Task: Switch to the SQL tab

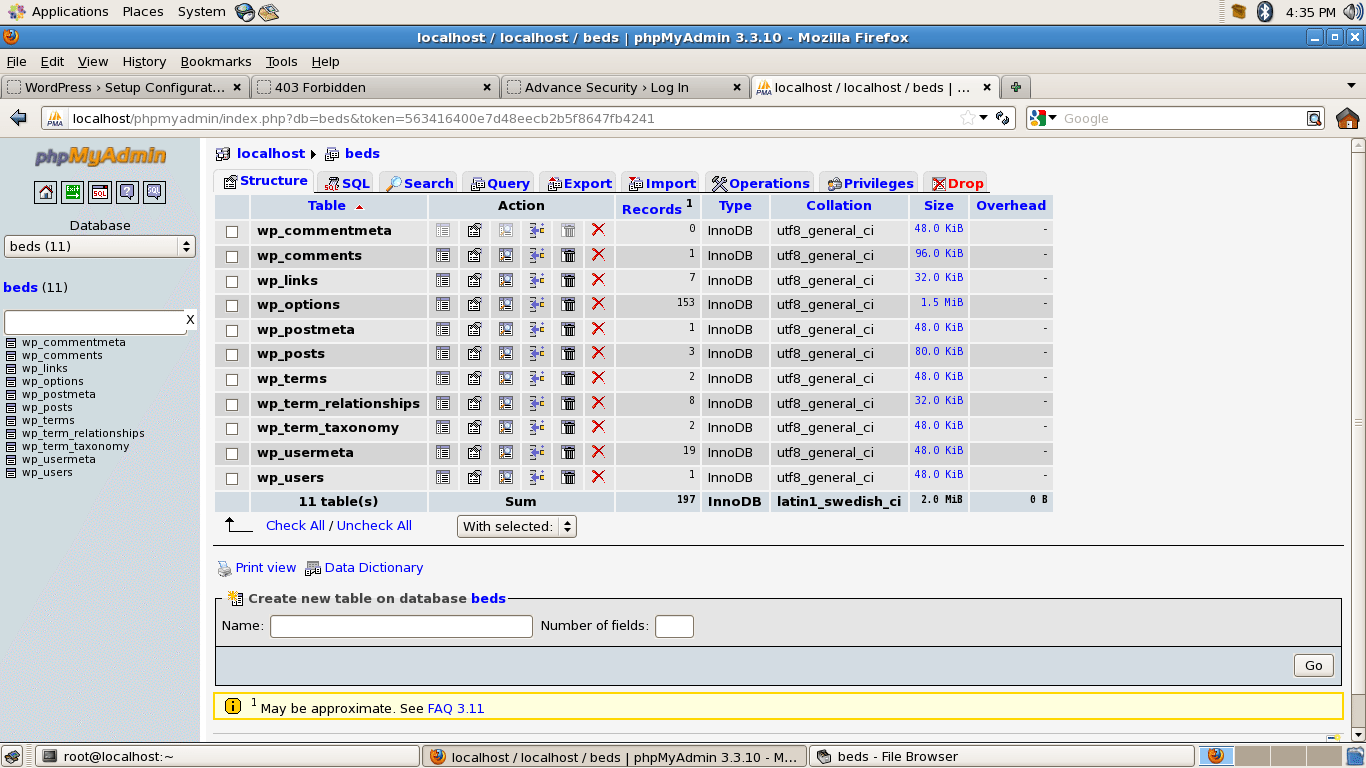Action: click(x=347, y=183)
